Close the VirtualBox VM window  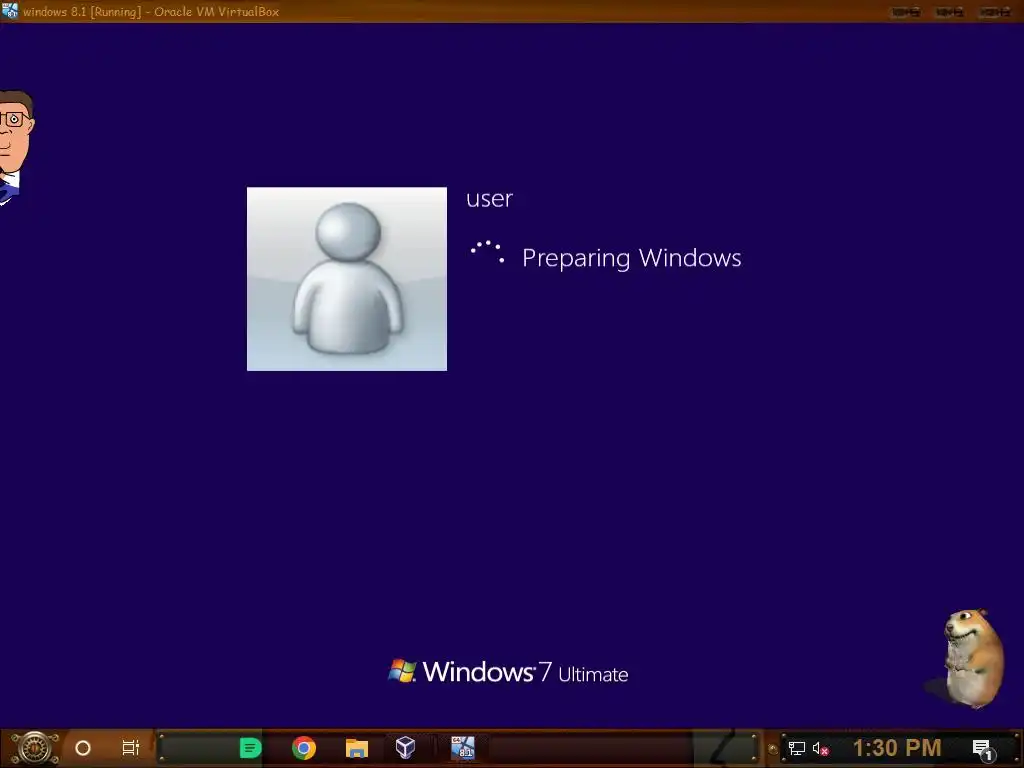click(994, 12)
